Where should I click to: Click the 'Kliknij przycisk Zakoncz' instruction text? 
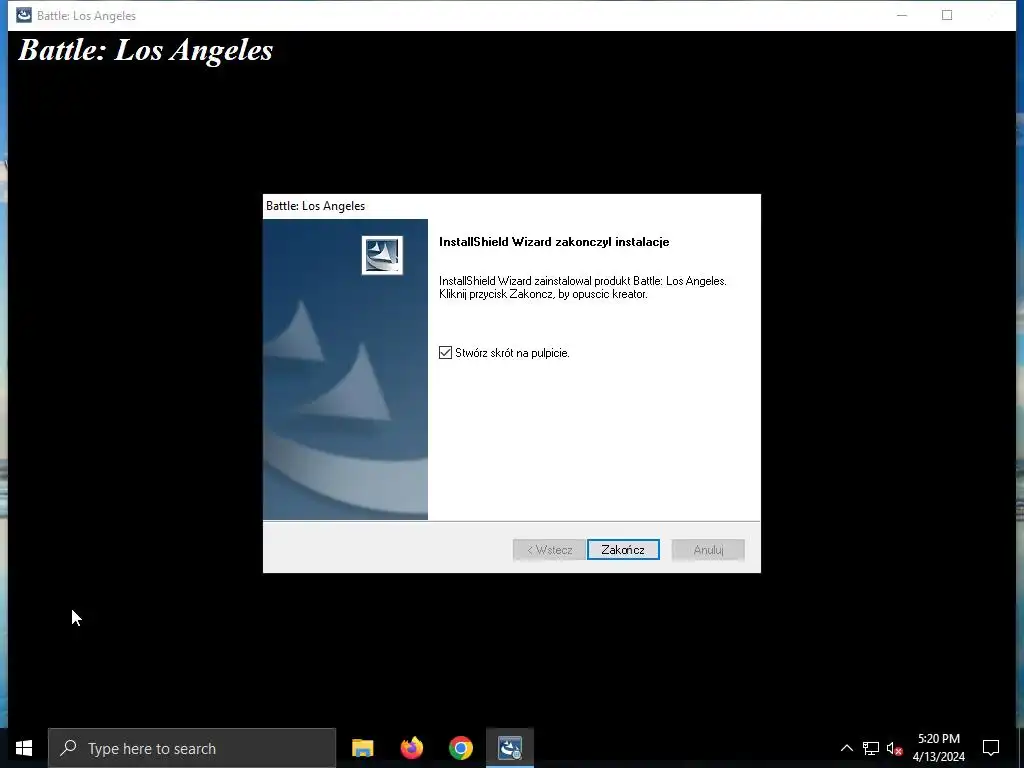[543, 294]
